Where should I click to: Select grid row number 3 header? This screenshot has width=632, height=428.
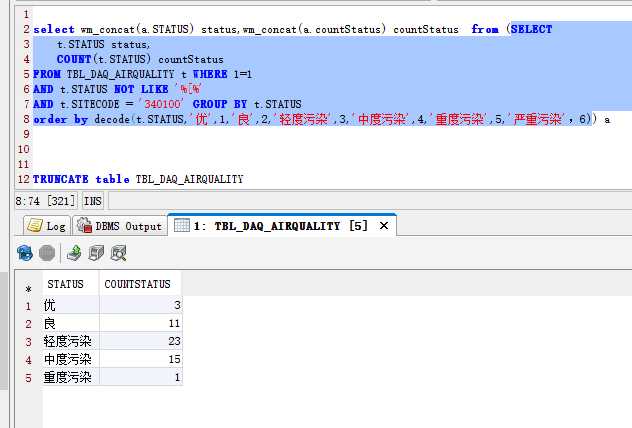(x=28, y=342)
